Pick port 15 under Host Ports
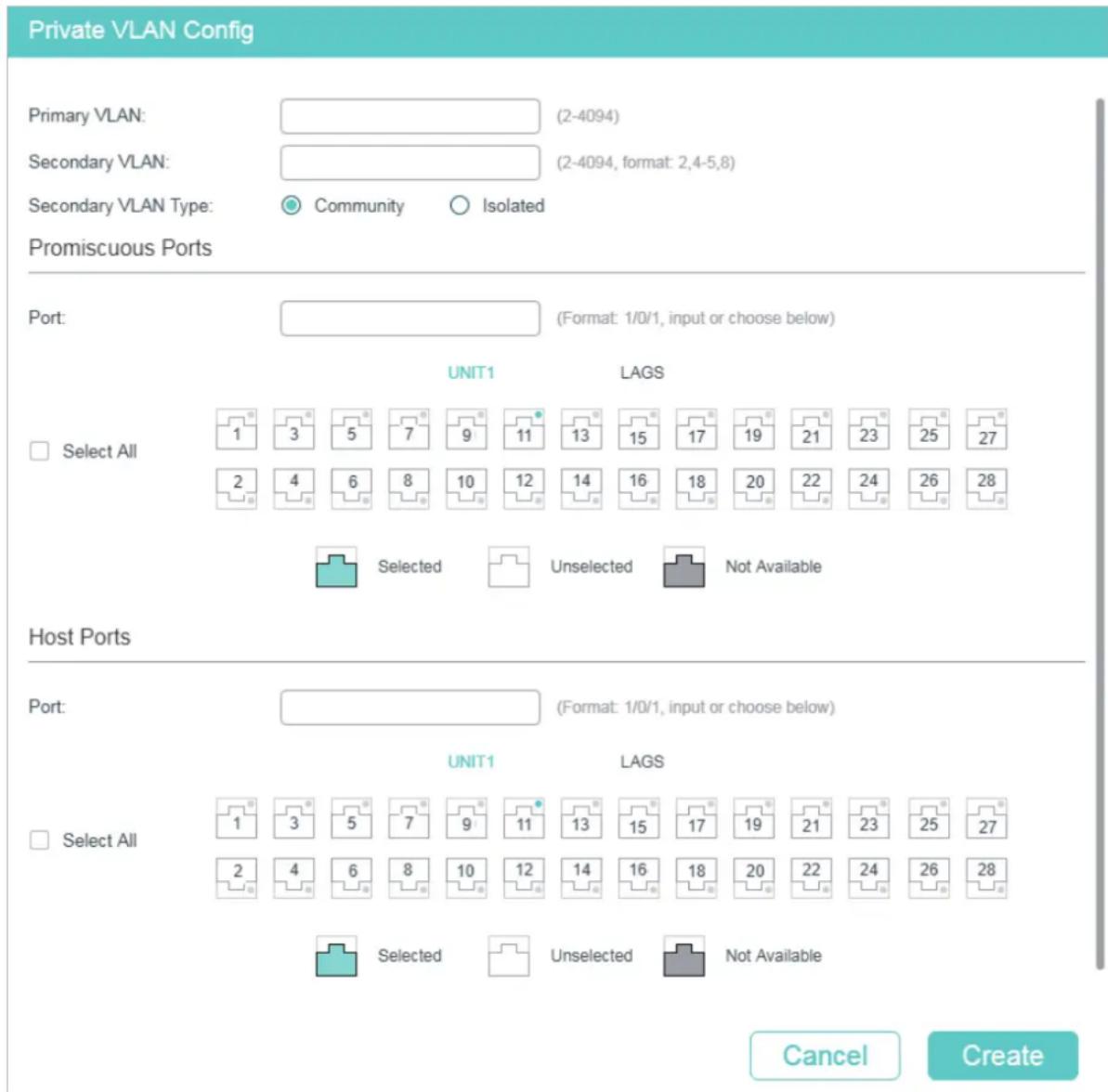This screenshot has height=1092, width=1108. (x=639, y=819)
